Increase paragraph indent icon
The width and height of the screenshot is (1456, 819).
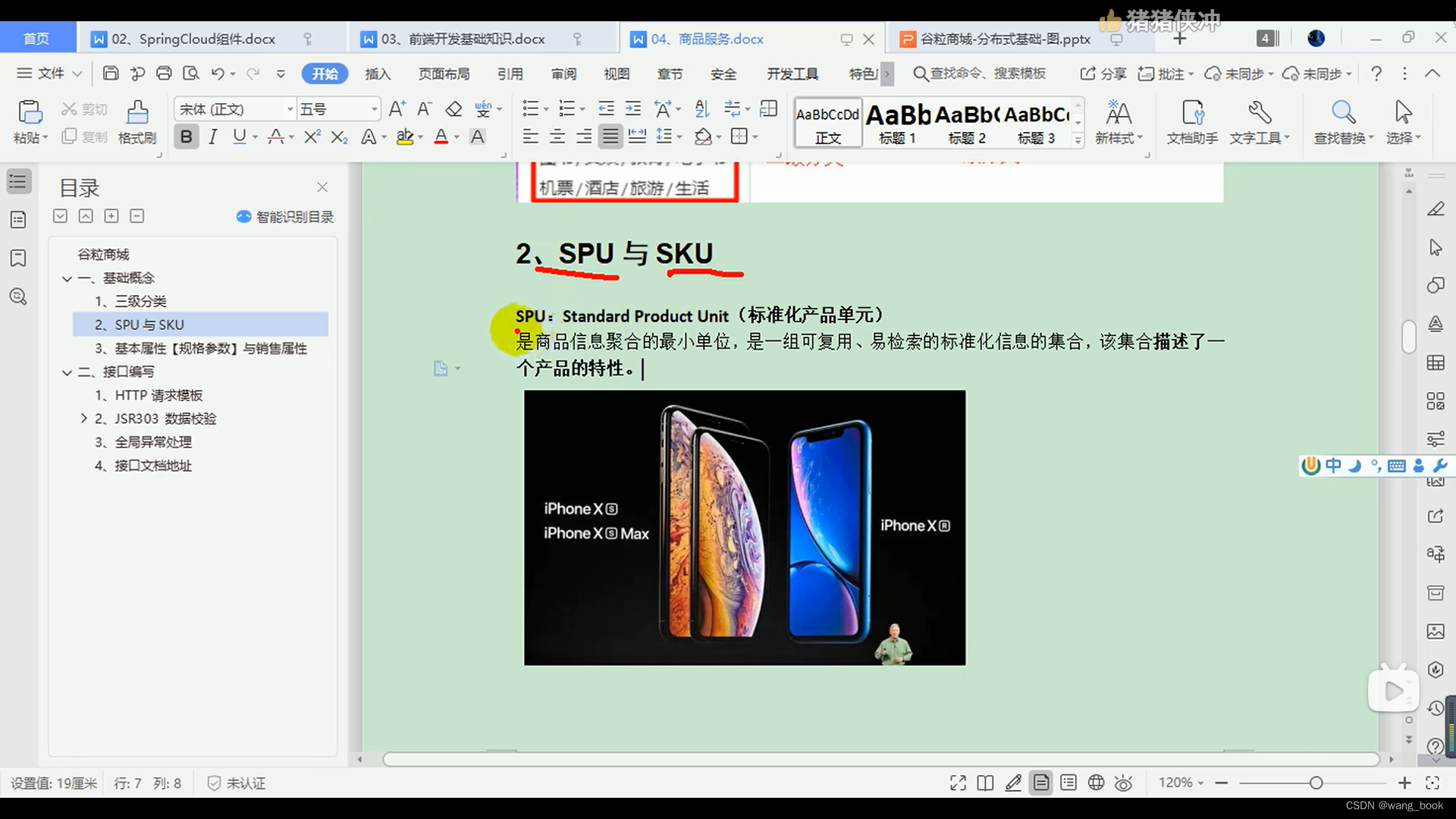(x=633, y=109)
